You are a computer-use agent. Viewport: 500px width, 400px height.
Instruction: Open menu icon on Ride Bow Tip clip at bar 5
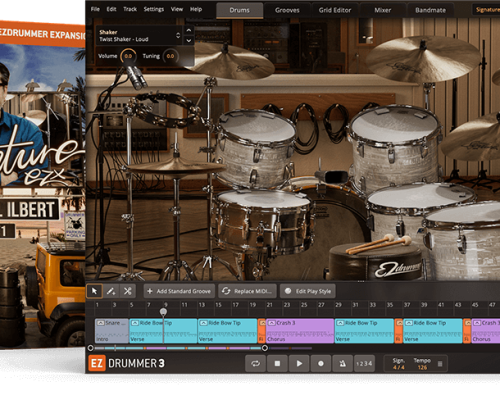click(135, 323)
